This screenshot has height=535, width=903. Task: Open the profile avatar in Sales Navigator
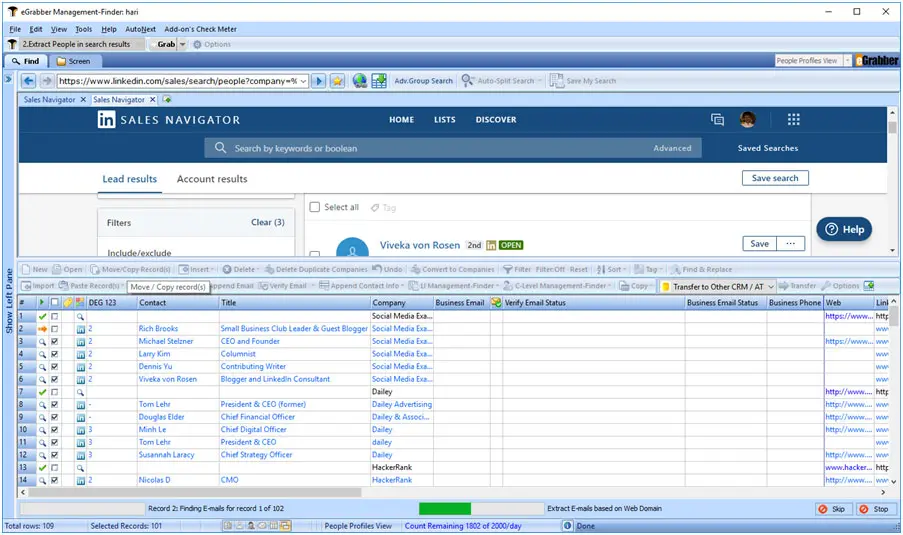coord(748,119)
